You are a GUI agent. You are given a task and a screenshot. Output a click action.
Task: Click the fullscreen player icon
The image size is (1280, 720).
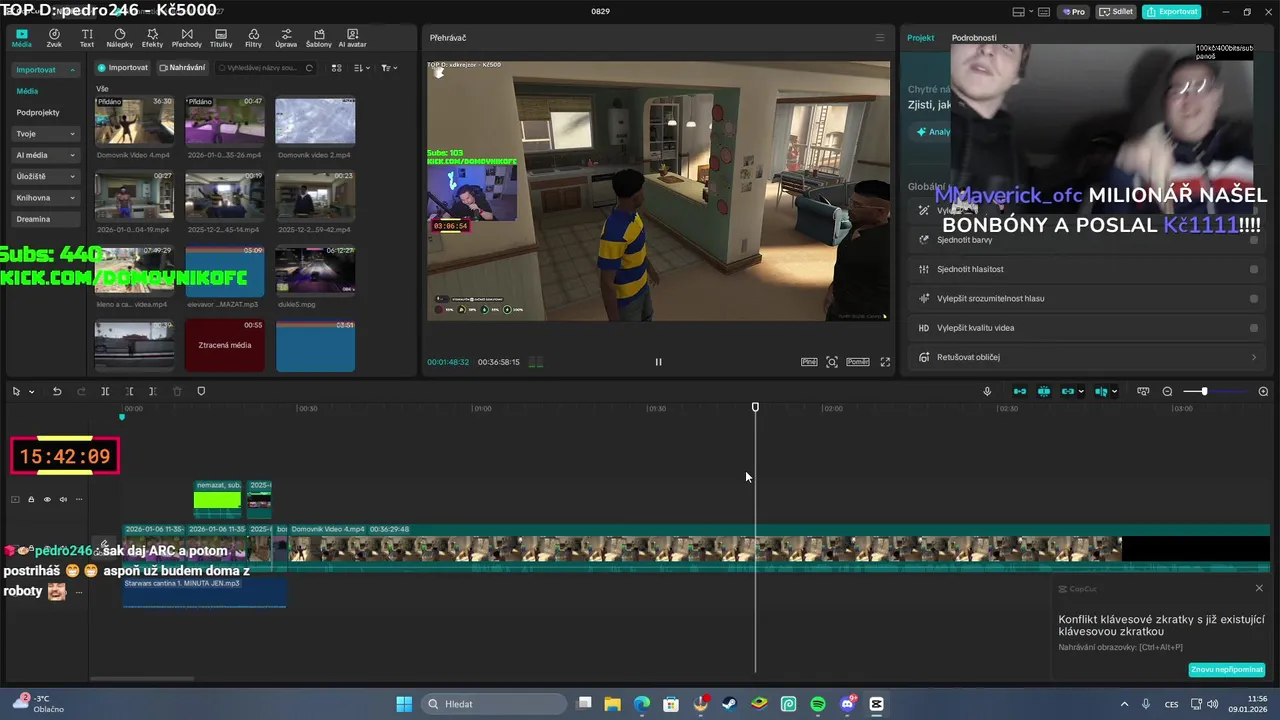point(885,362)
